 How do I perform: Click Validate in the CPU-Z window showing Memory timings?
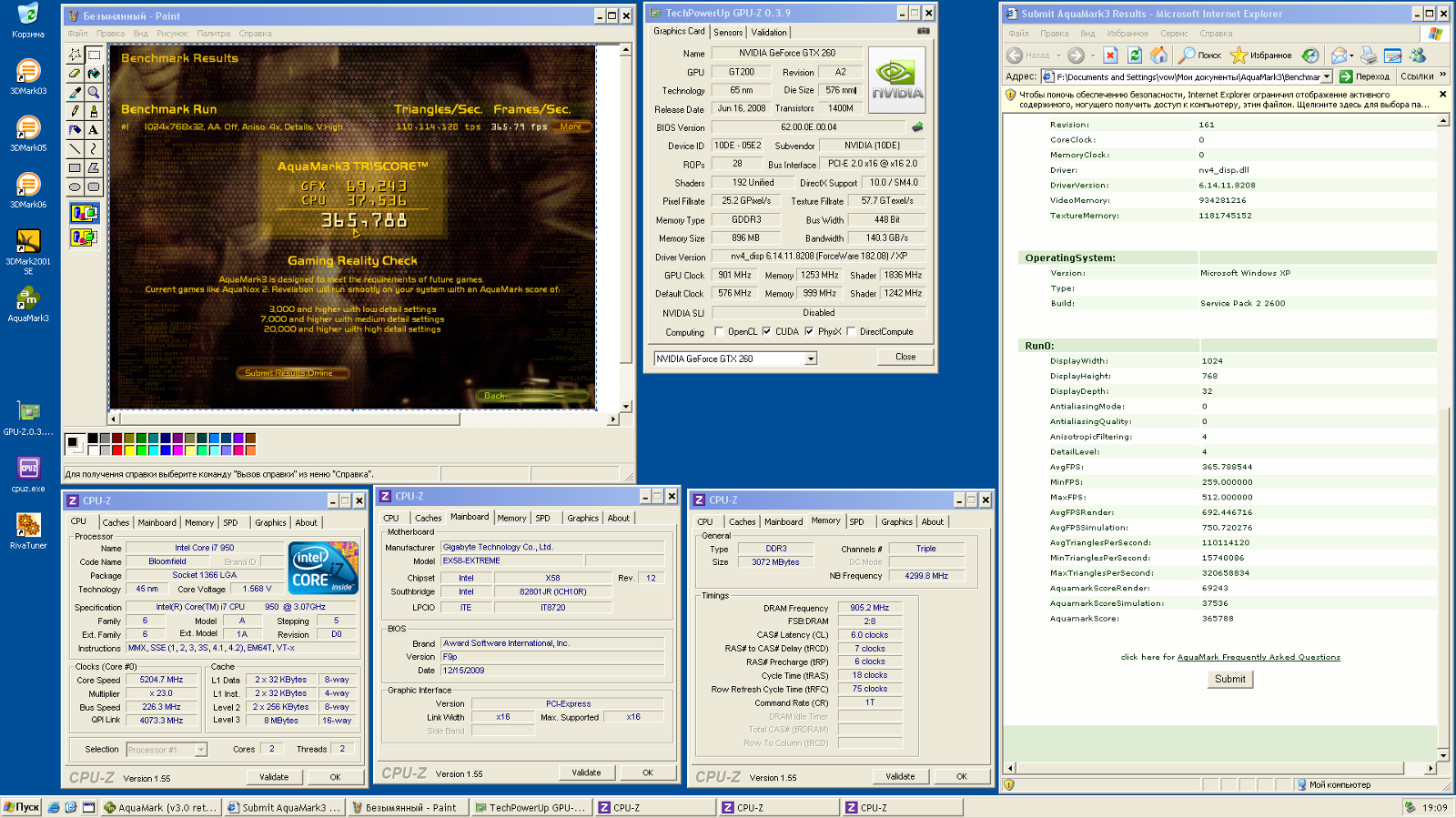[x=900, y=776]
